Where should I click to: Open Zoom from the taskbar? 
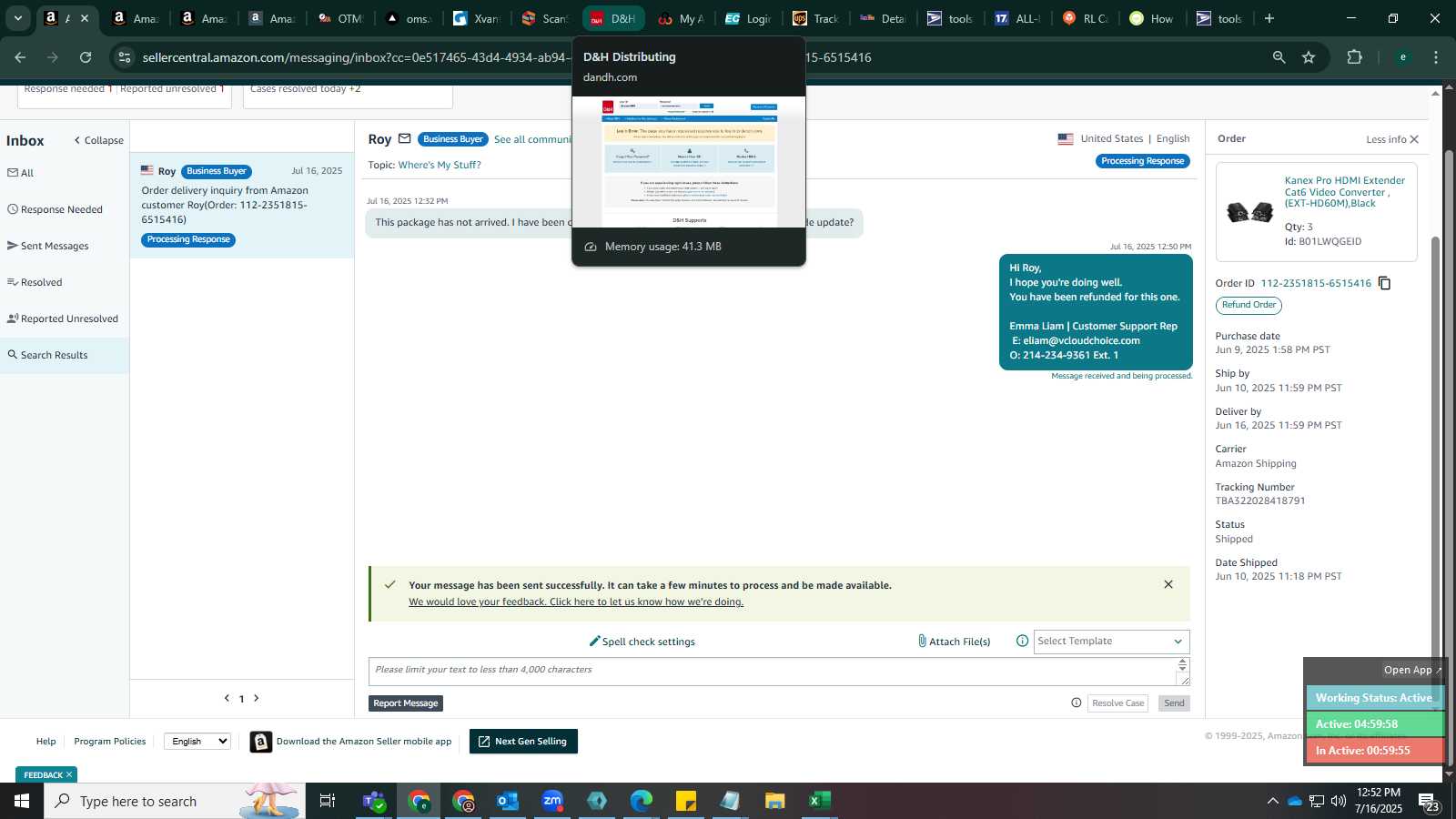tap(552, 801)
